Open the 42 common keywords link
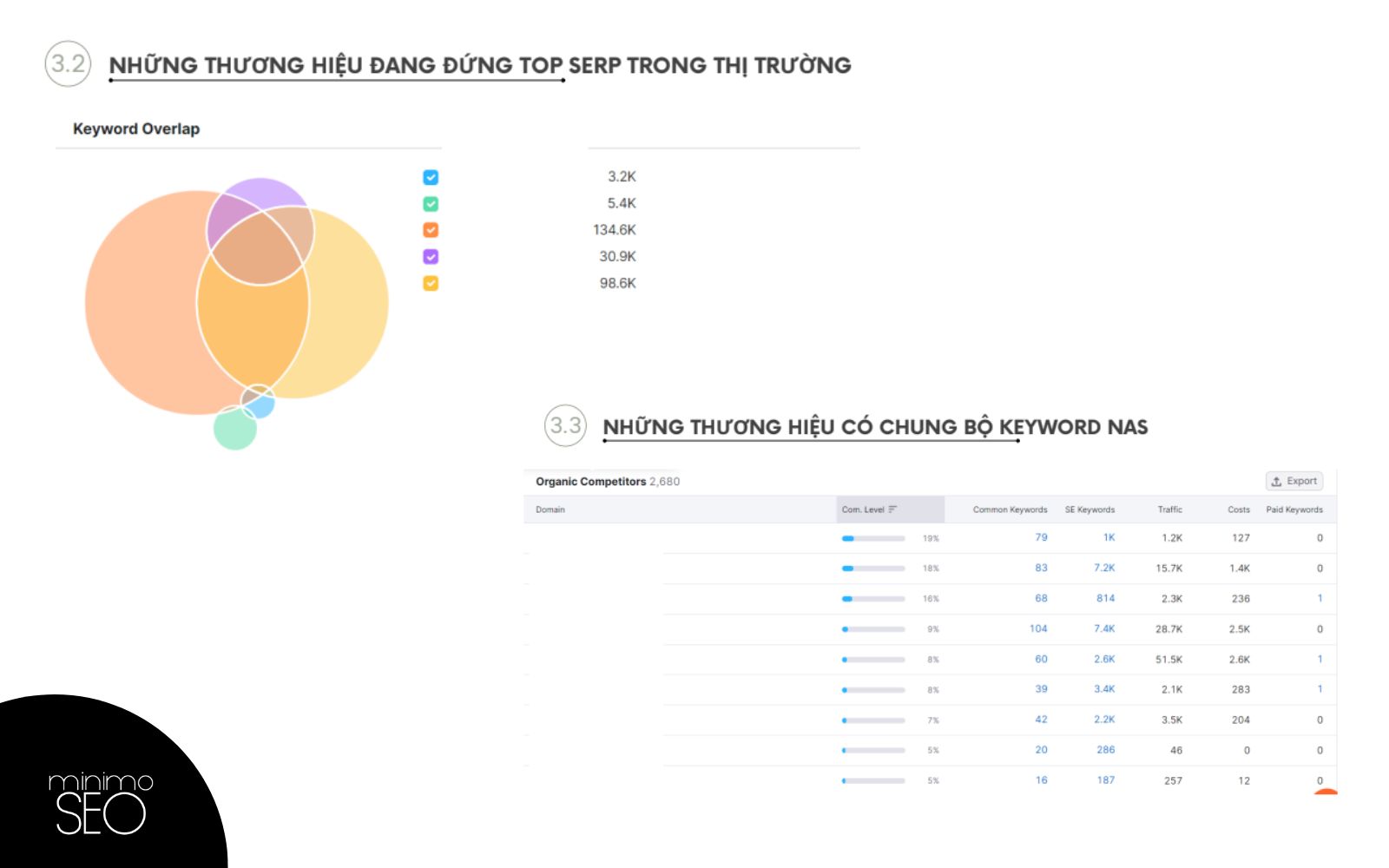Viewport: 1389px width, 868px height. (x=1041, y=720)
